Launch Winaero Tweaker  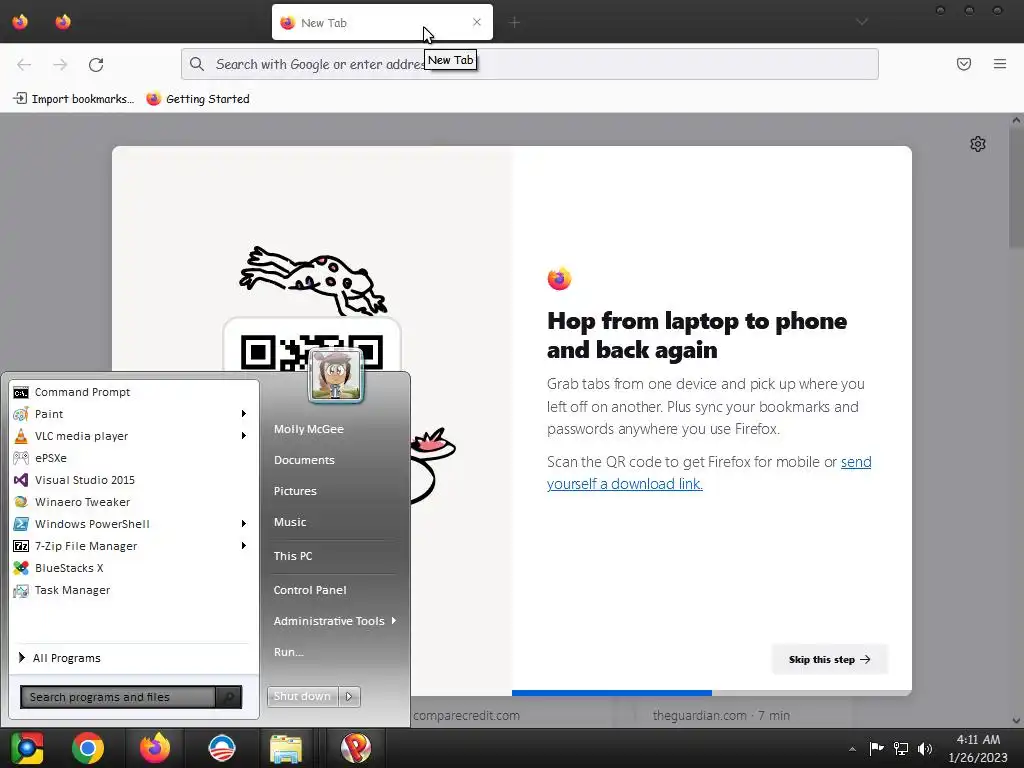point(131,502)
